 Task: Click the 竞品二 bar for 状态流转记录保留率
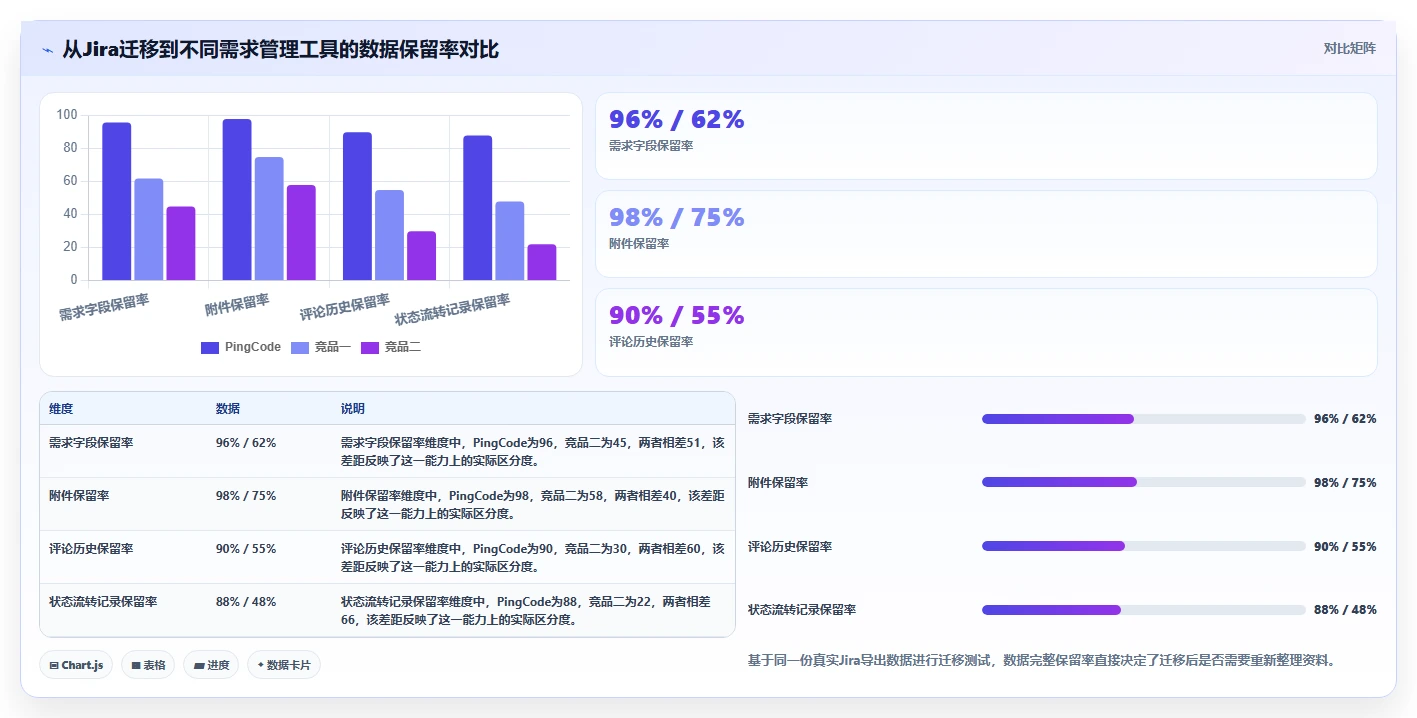(541, 262)
